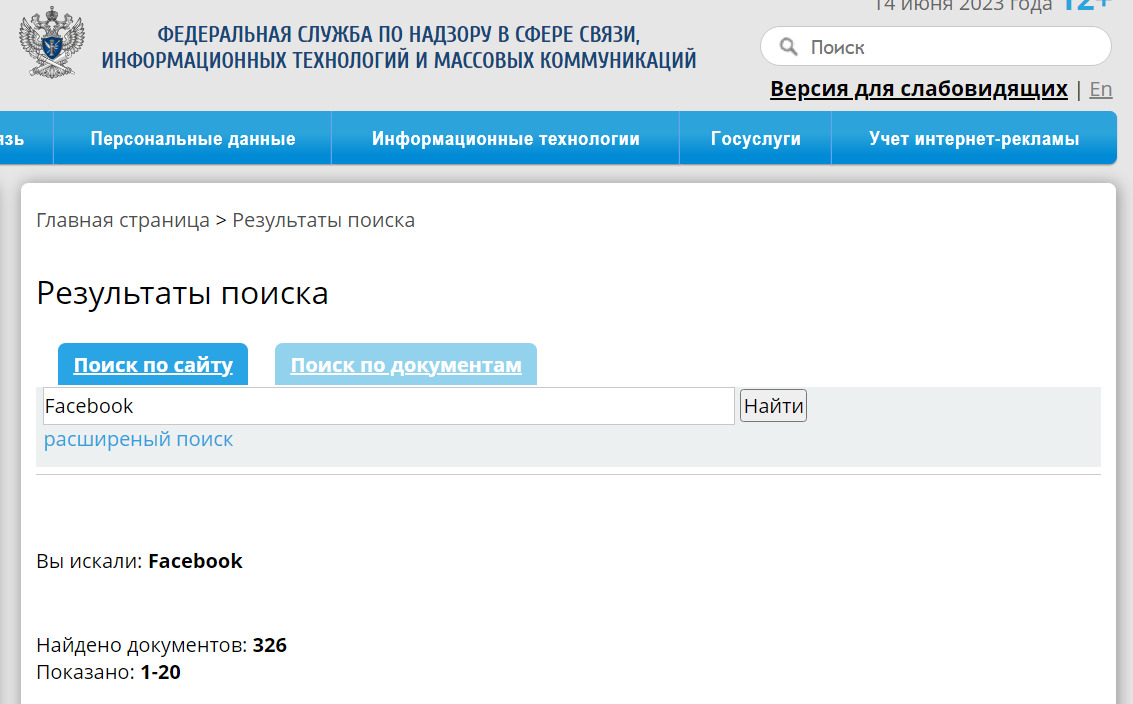The height and width of the screenshot is (704, 1133).
Task: Open the Госуслуги menu item
Action: coord(755,139)
